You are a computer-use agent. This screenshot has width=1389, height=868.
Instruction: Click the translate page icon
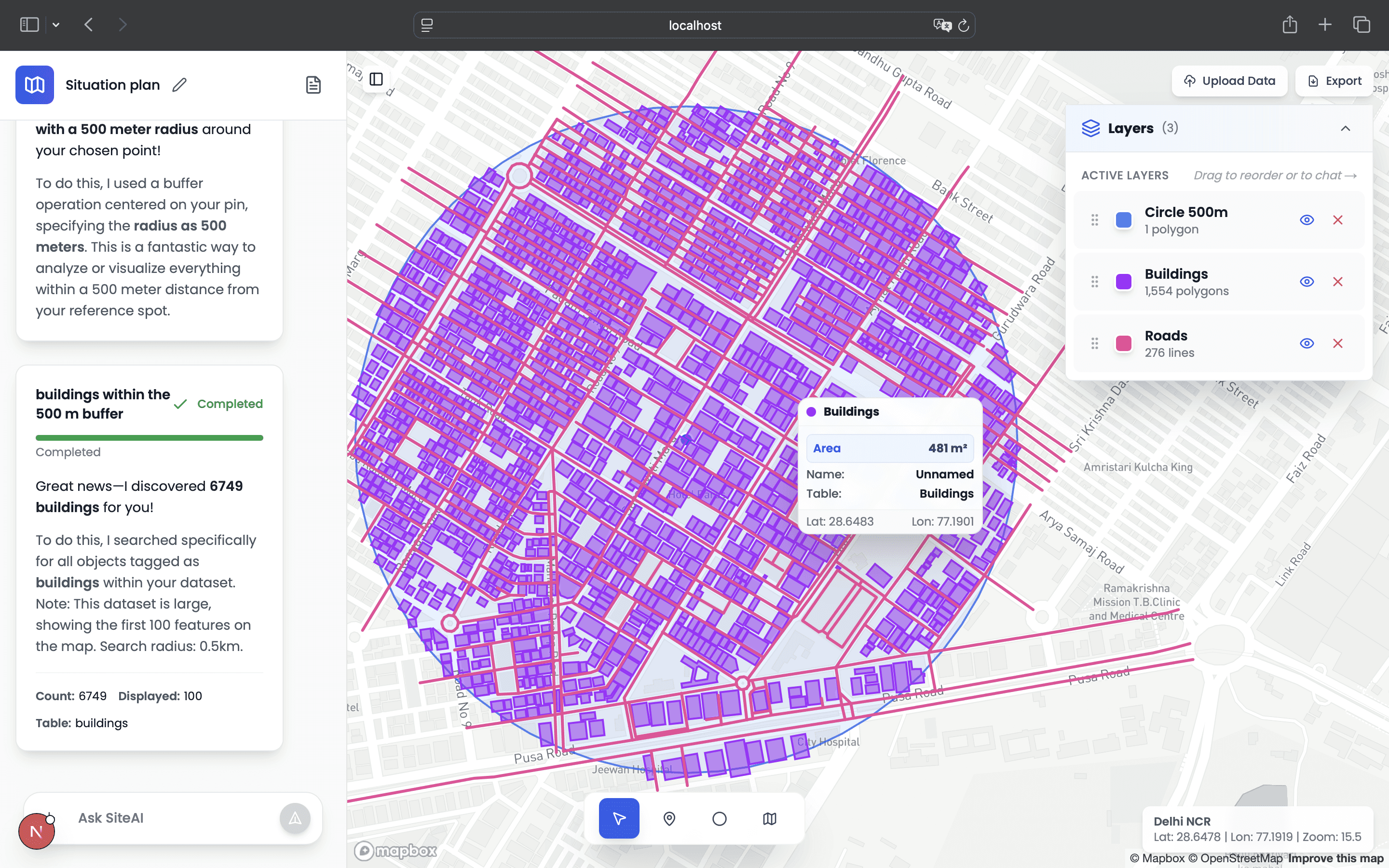942,25
